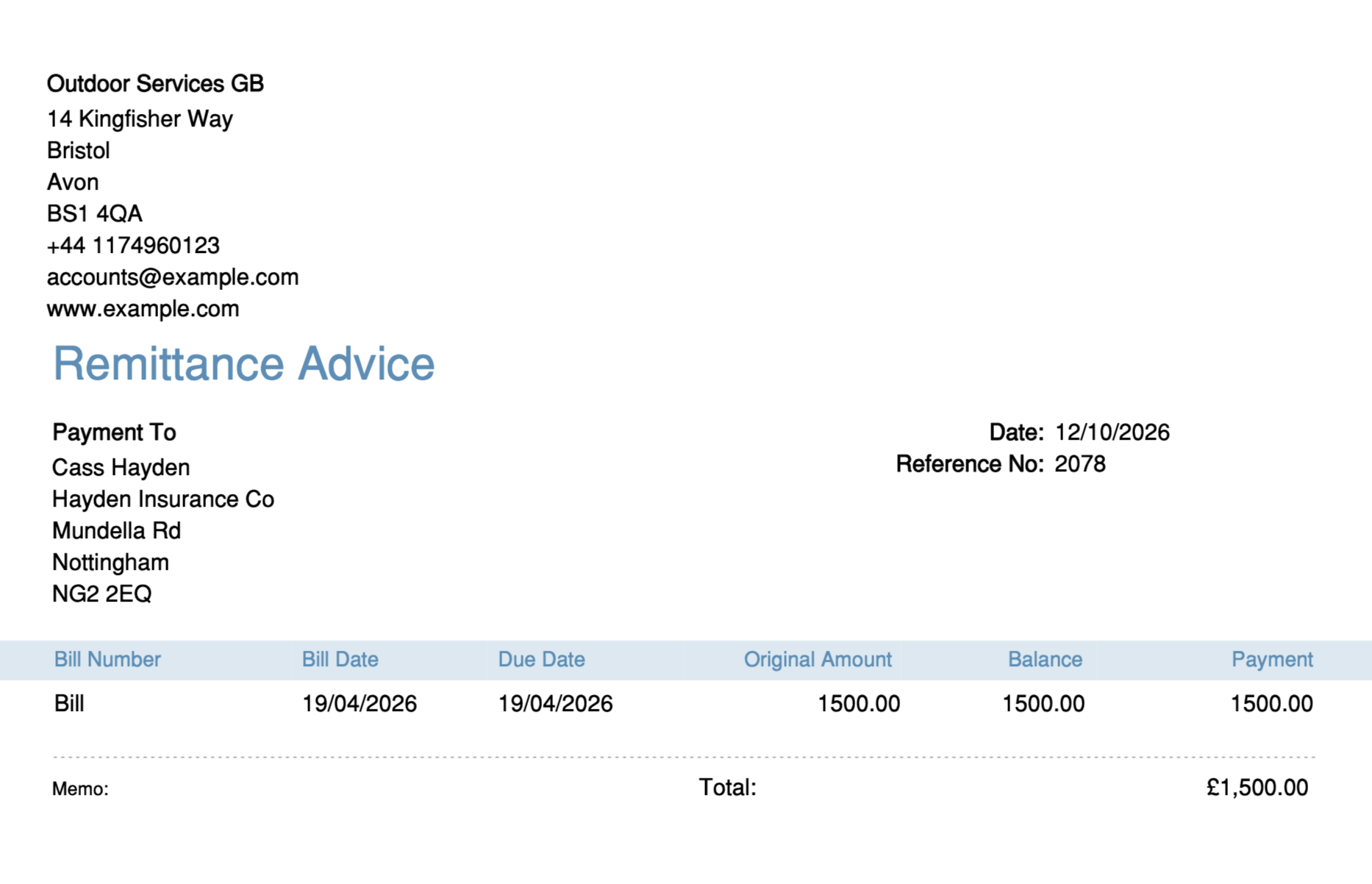Click the Total label

coord(727,788)
